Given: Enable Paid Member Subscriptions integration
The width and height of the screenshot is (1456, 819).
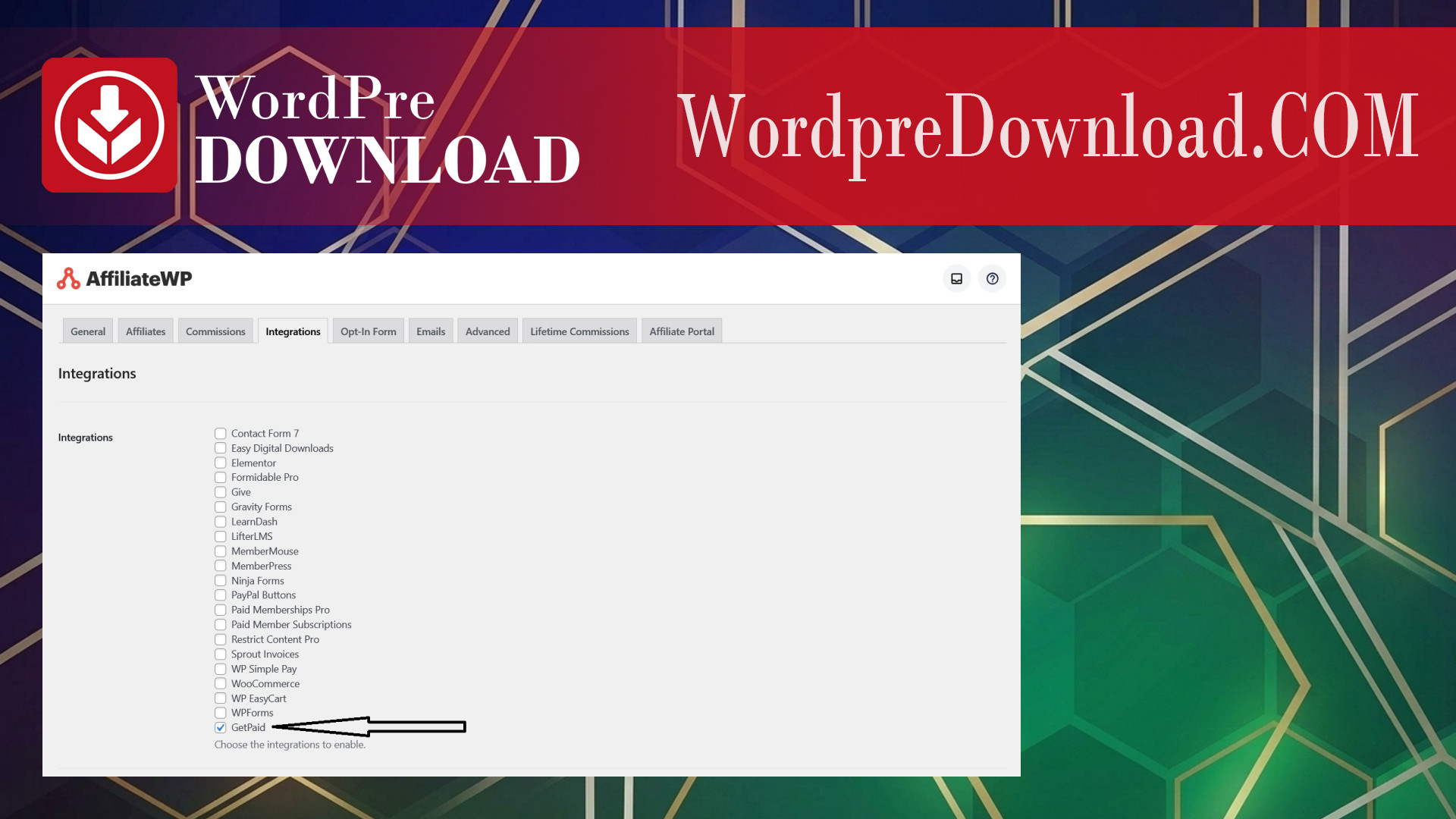Looking at the screenshot, I should [x=220, y=625].
